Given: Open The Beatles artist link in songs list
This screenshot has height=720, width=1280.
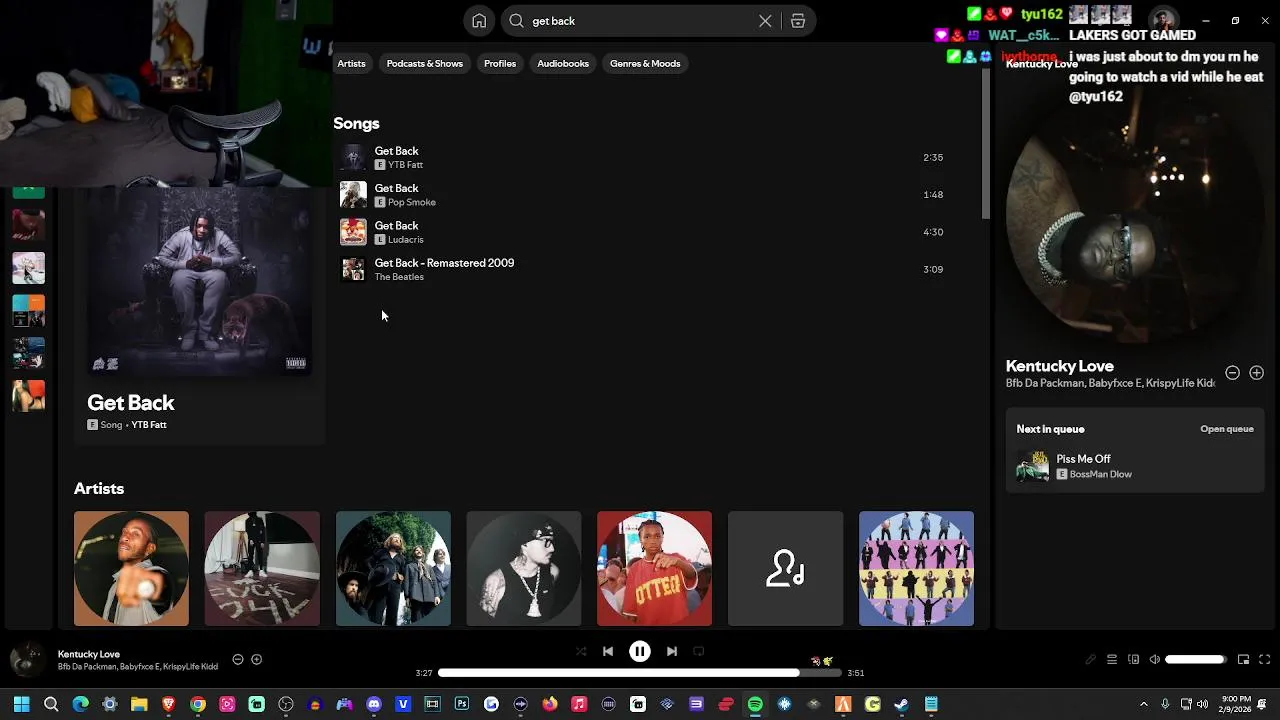Looking at the screenshot, I should pos(399,277).
